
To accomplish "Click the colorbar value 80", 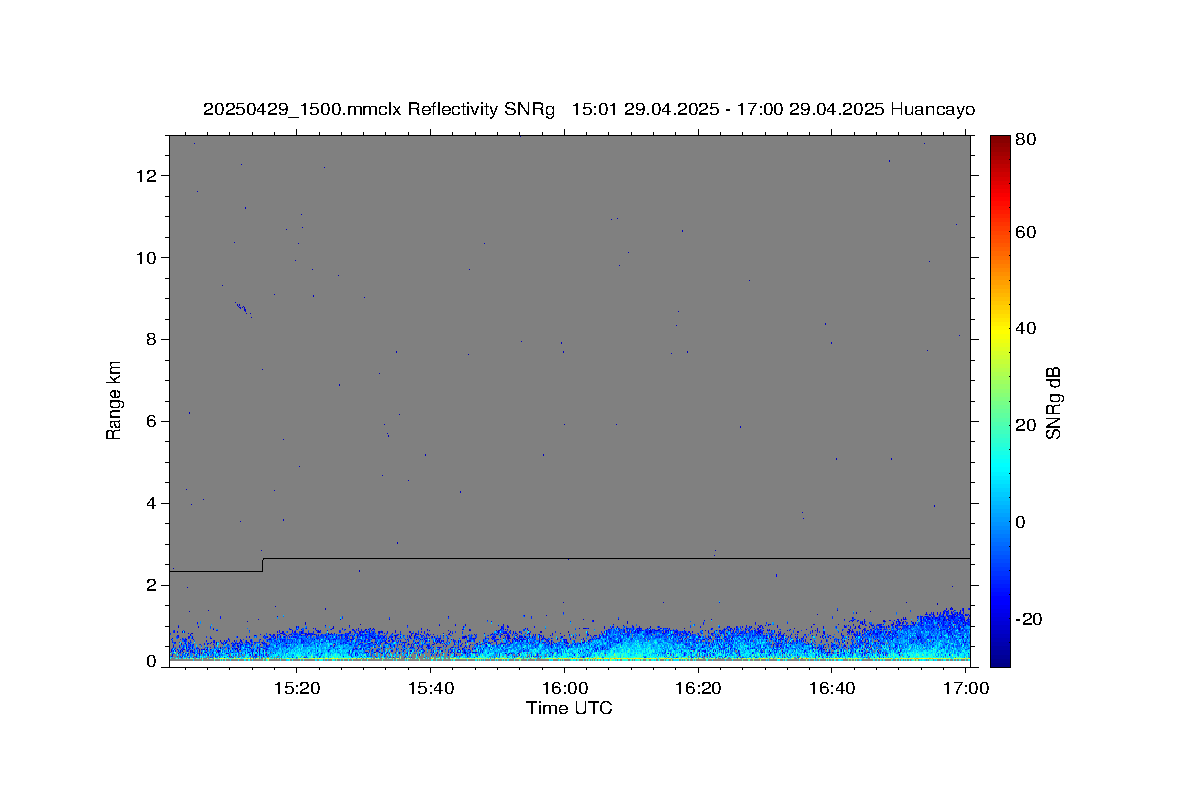I will tap(1025, 141).
